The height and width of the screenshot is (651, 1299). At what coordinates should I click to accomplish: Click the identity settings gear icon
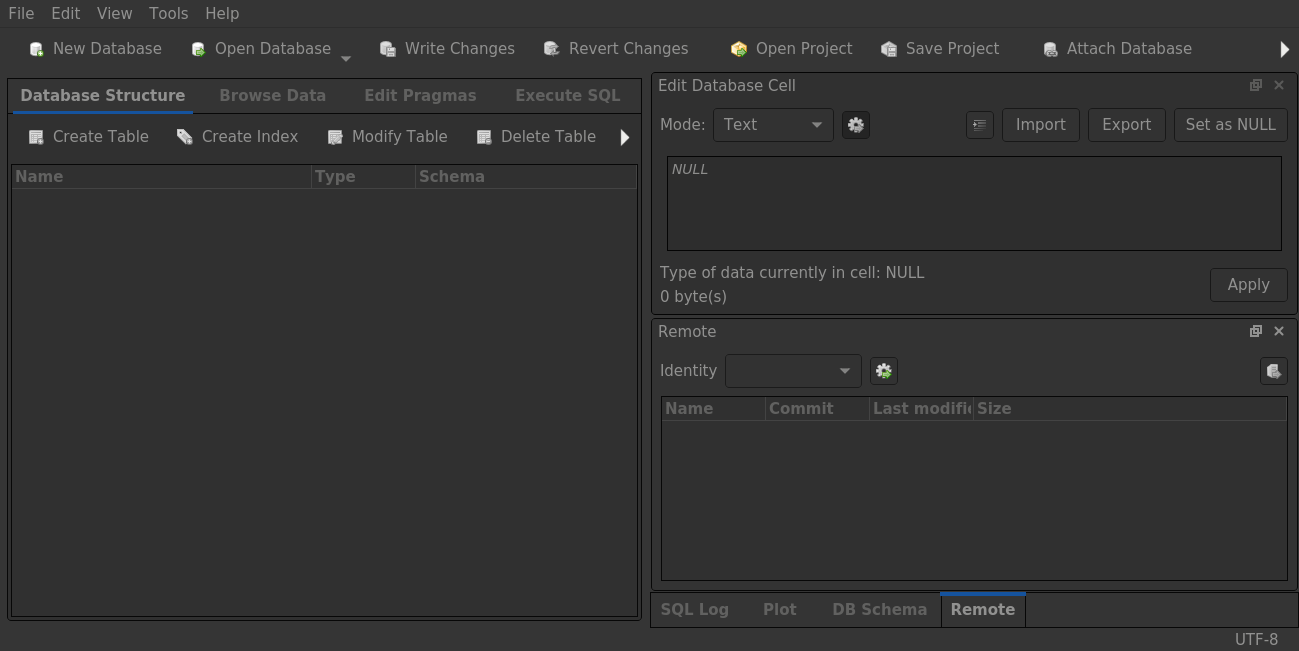click(883, 371)
